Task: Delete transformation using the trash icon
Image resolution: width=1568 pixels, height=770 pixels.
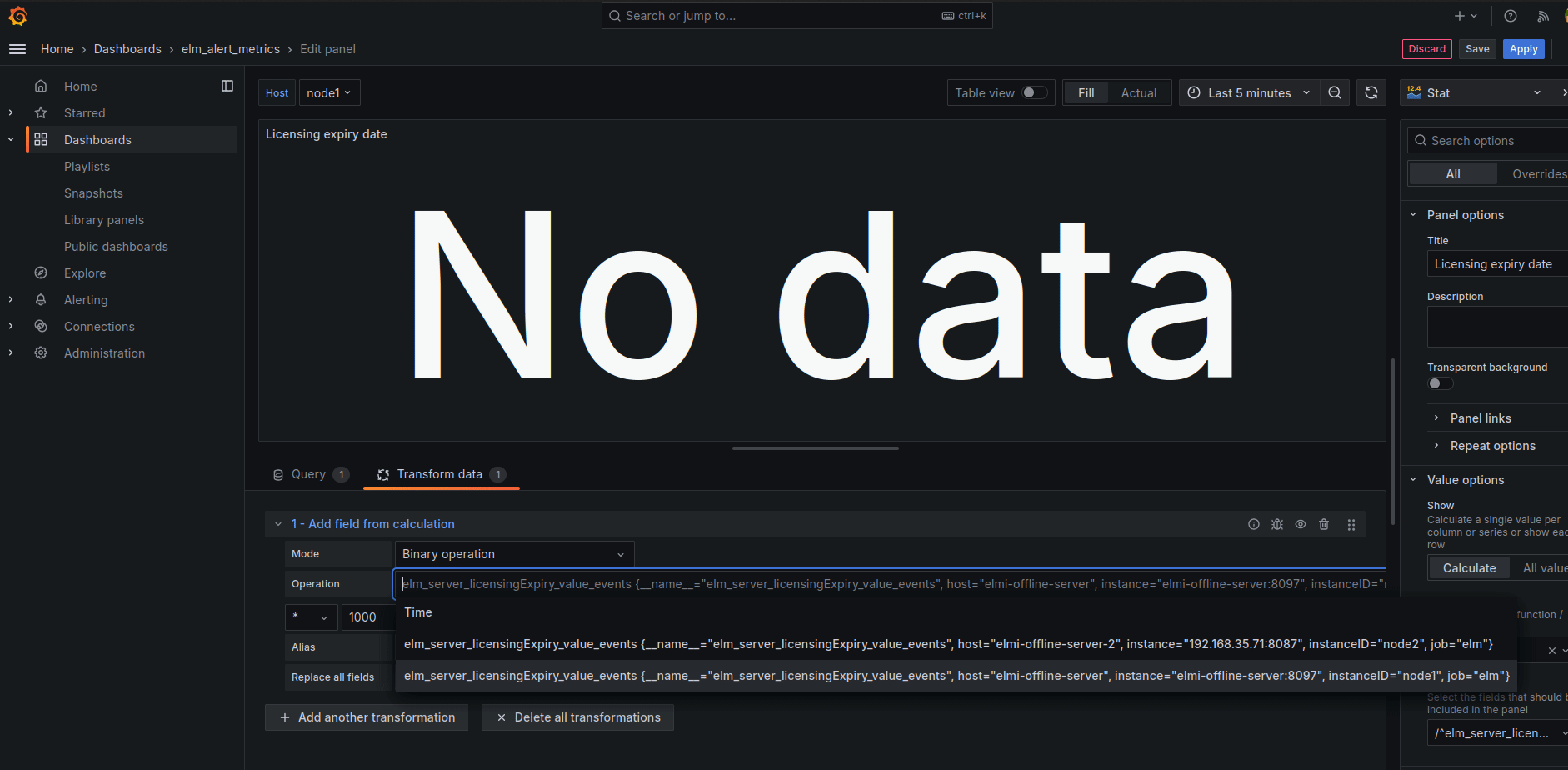Action: [x=1324, y=524]
